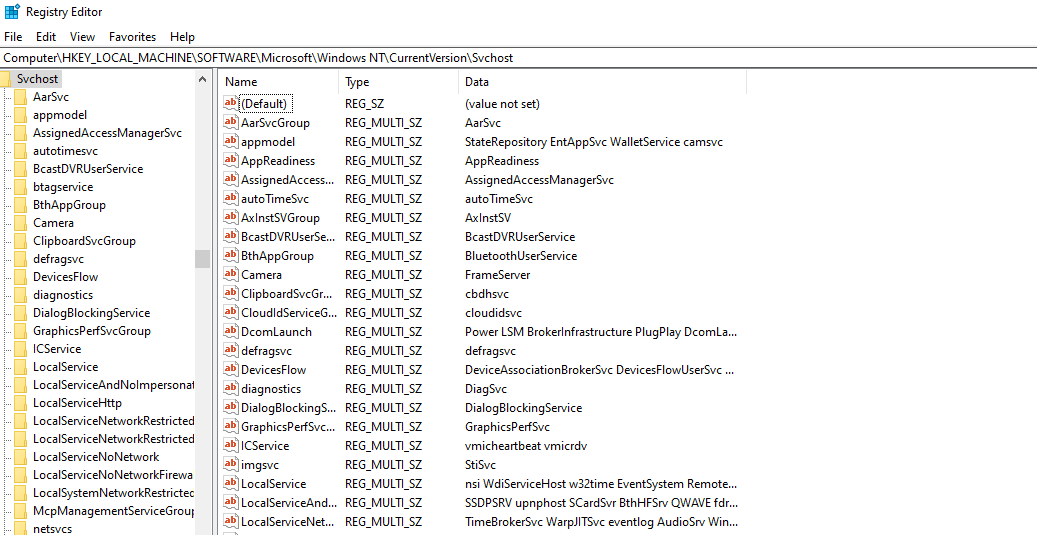
Task: Click the 'BluetoothUserService' data cell
Action: (521, 256)
